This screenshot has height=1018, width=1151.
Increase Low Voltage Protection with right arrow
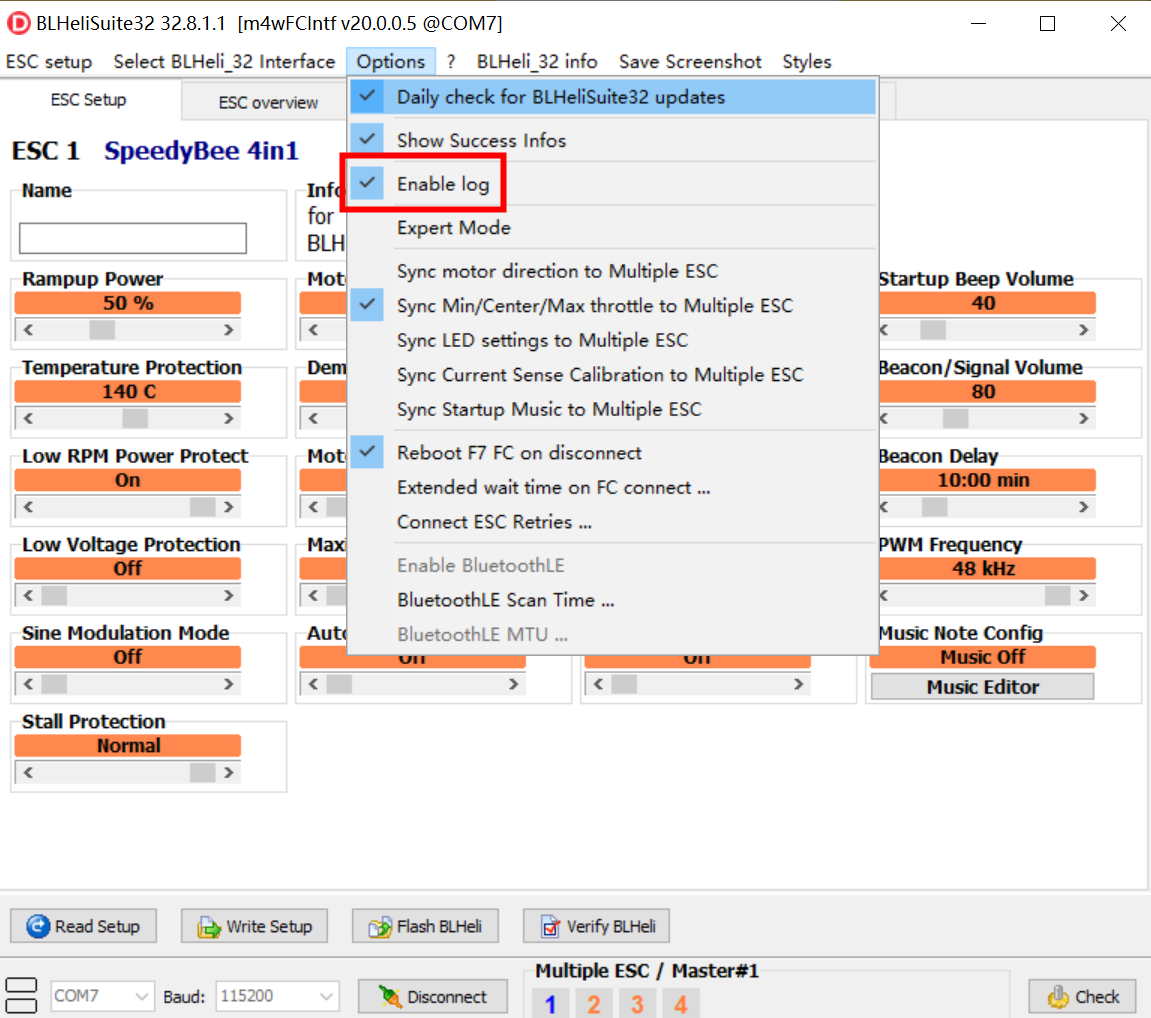click(x=229, y=595)
